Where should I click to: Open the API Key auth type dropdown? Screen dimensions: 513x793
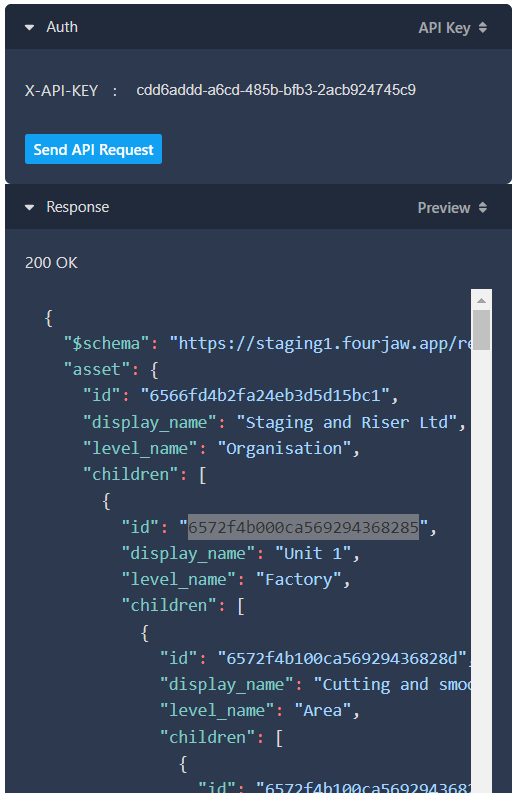452,28
